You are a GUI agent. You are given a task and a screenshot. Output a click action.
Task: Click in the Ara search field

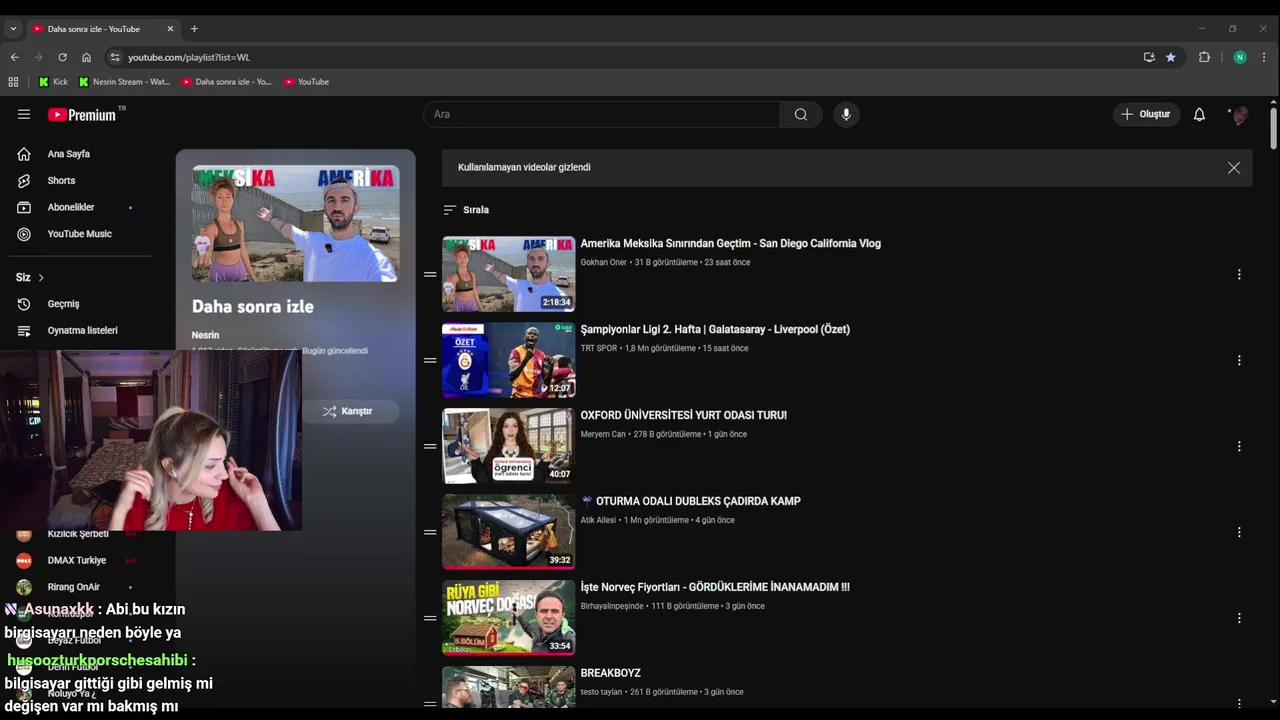click(601, 114)
